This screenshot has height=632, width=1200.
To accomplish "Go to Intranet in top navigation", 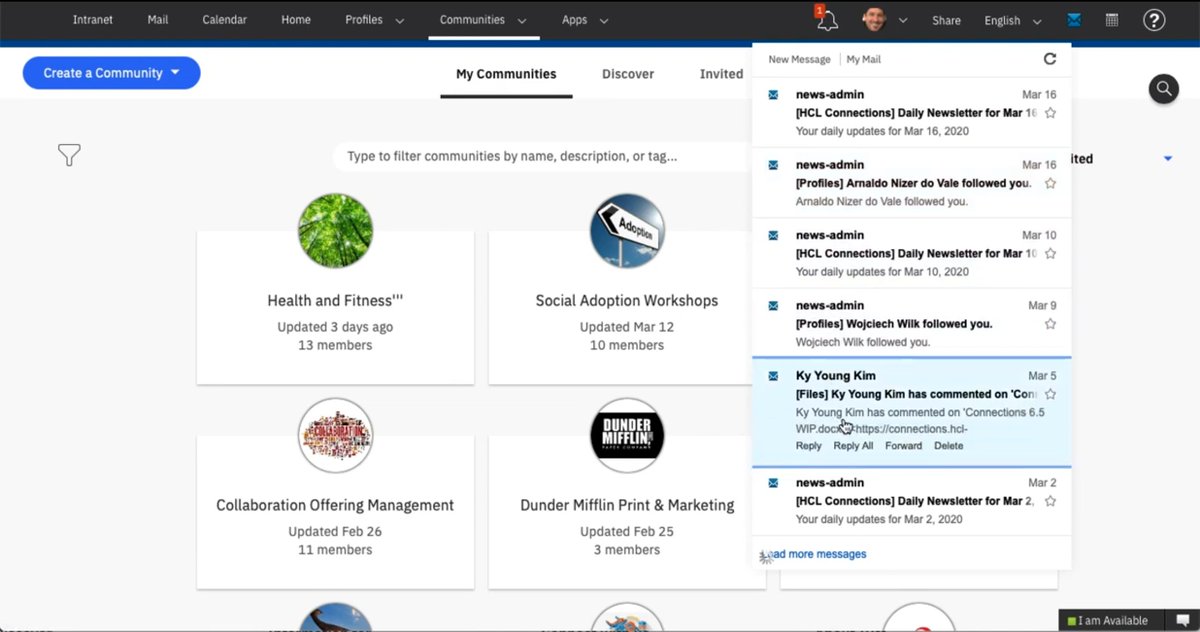I will click(93, 20).
